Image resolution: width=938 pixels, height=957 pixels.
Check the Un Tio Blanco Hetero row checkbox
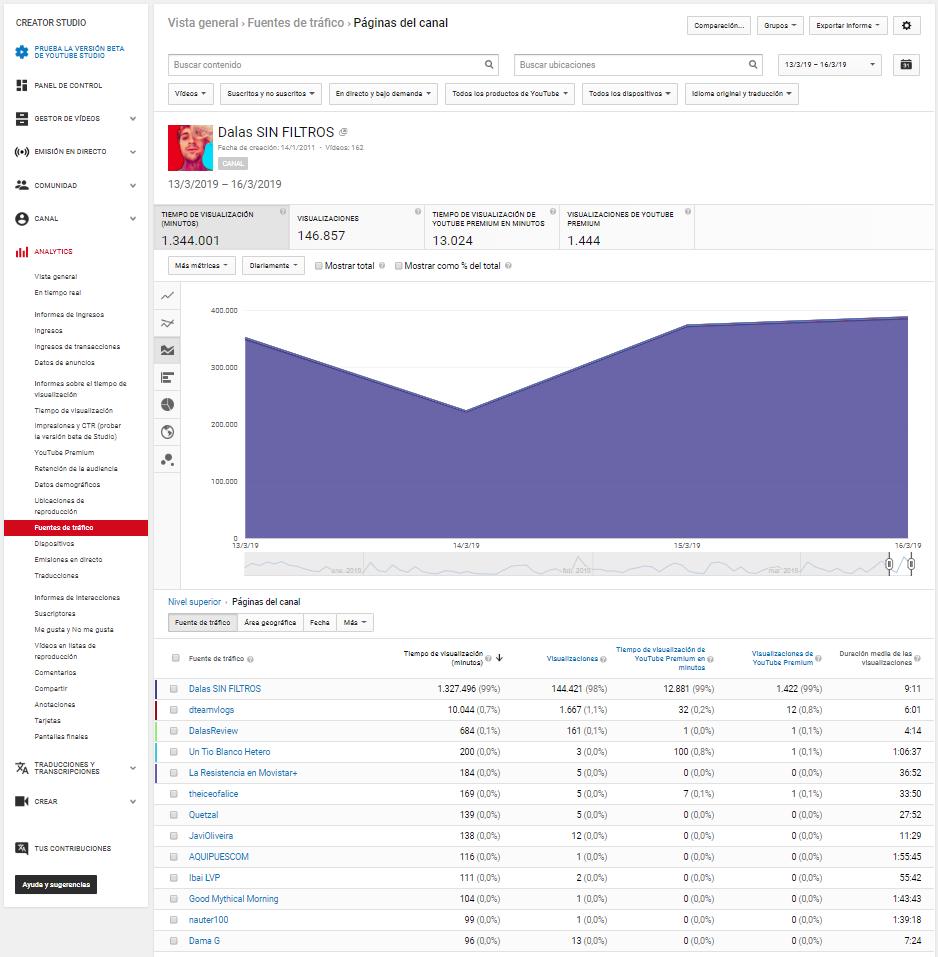(x=174, y=752)
